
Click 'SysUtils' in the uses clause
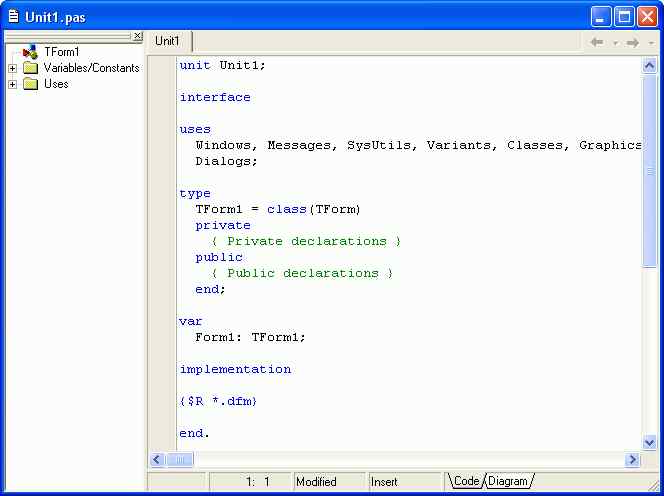click(379, 145)
